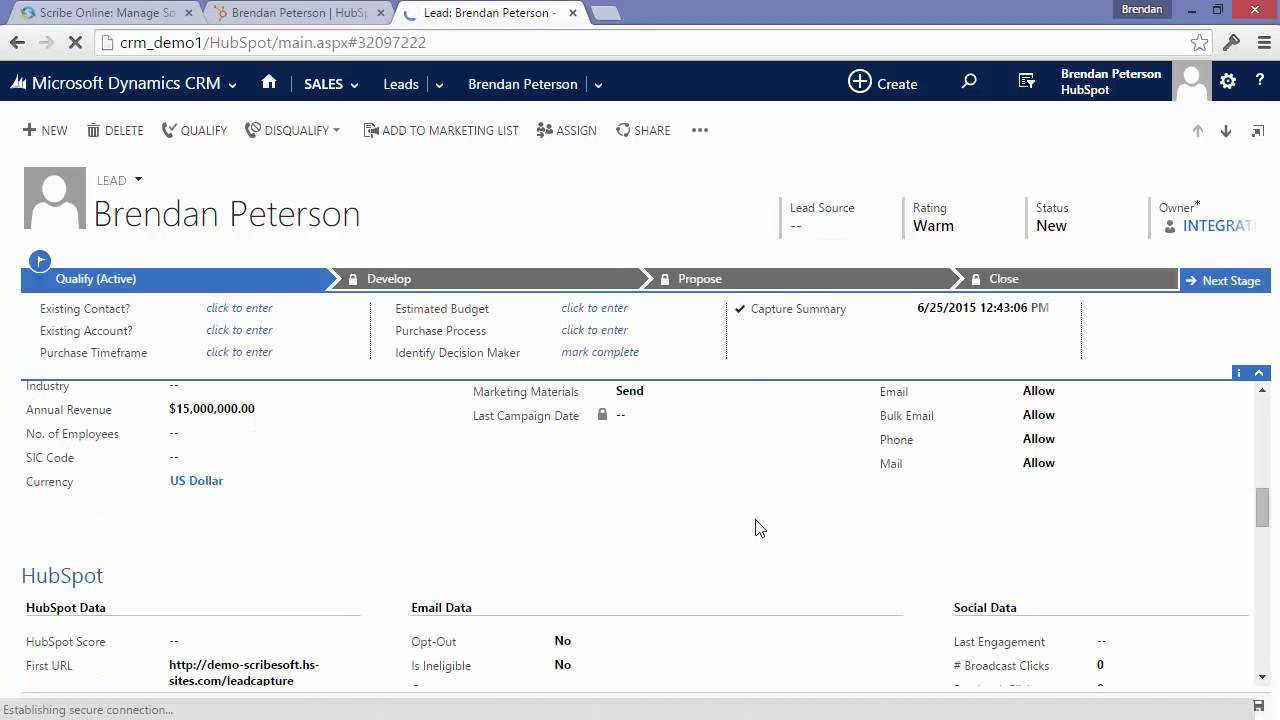Open the LEAD form selector dropdown
Image resolution: width=1280 pixels, height=720 pixels.
point(138,180)
